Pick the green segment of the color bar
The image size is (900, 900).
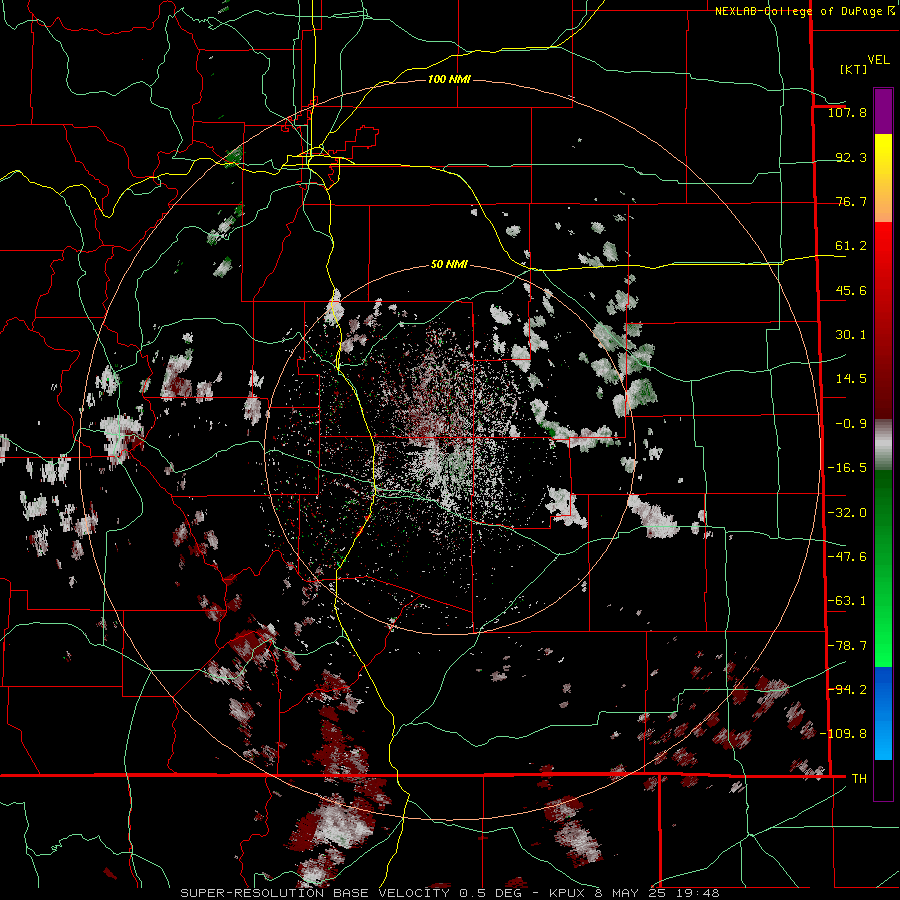[x=883, y=568]
